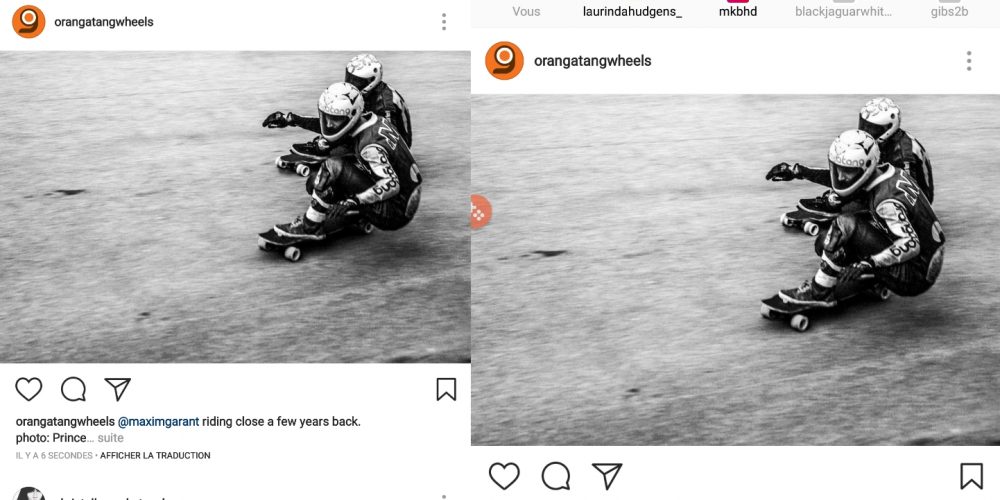This screenshot has width=1000, height=500.
Task: Like the left post with heart icon
Action: (29, 389)
